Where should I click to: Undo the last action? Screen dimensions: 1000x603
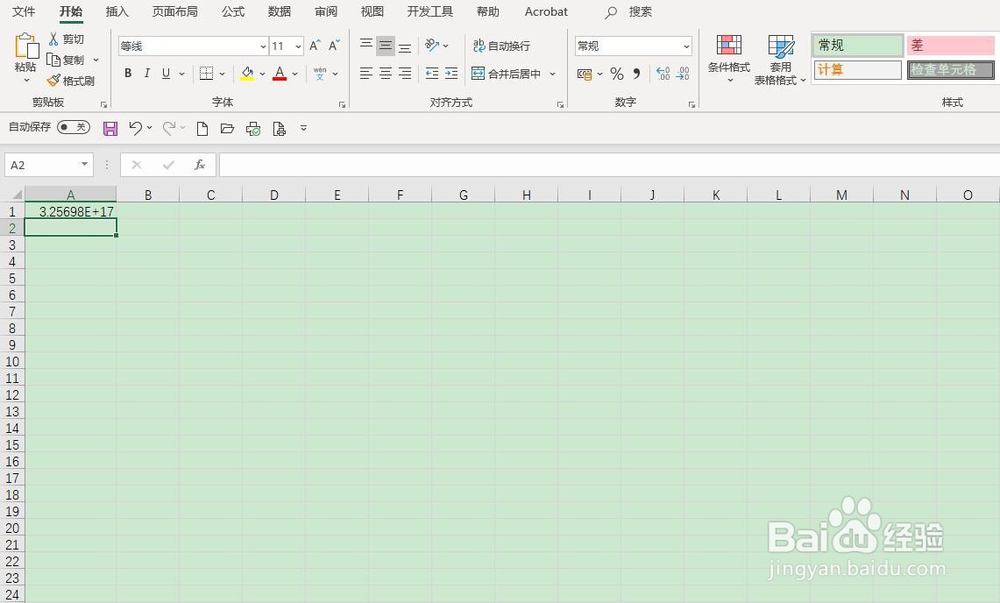point(135,128)
